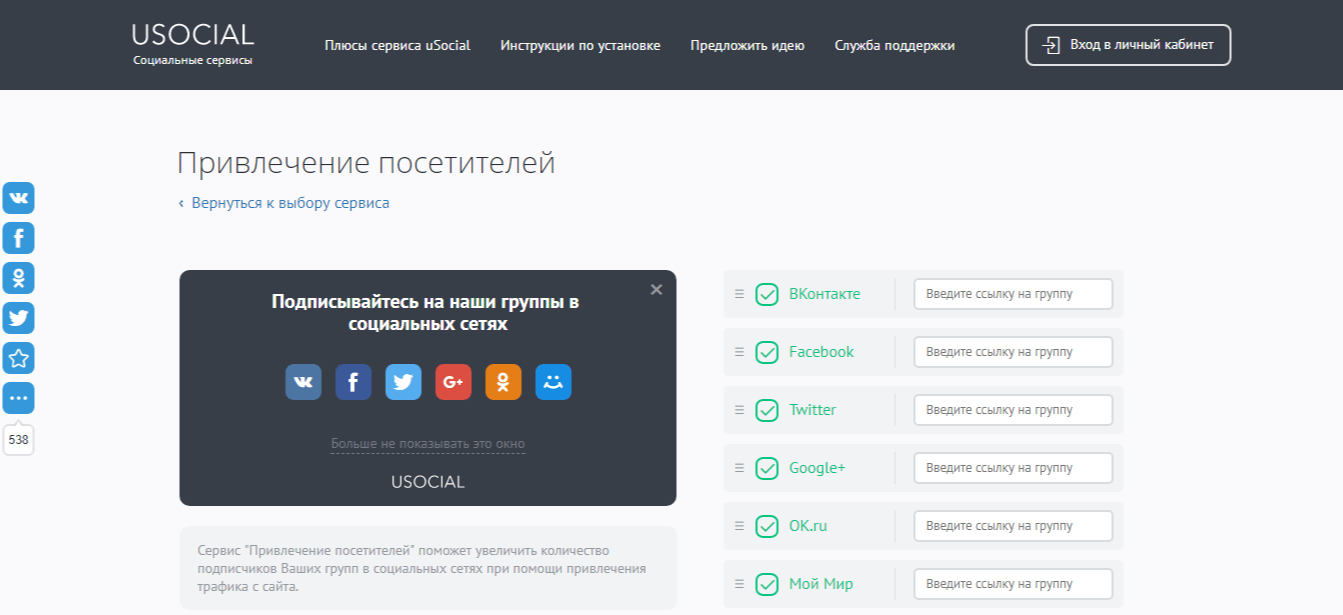1343x615 pixels.
Task: Click the Twitter share icon in left sidebar
Action: coord(18,318)
